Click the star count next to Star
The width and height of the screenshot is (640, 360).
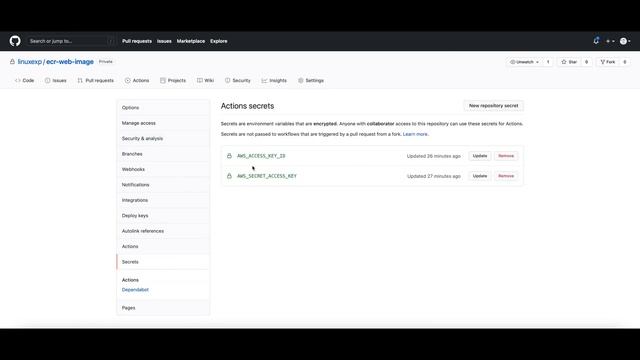587,62
